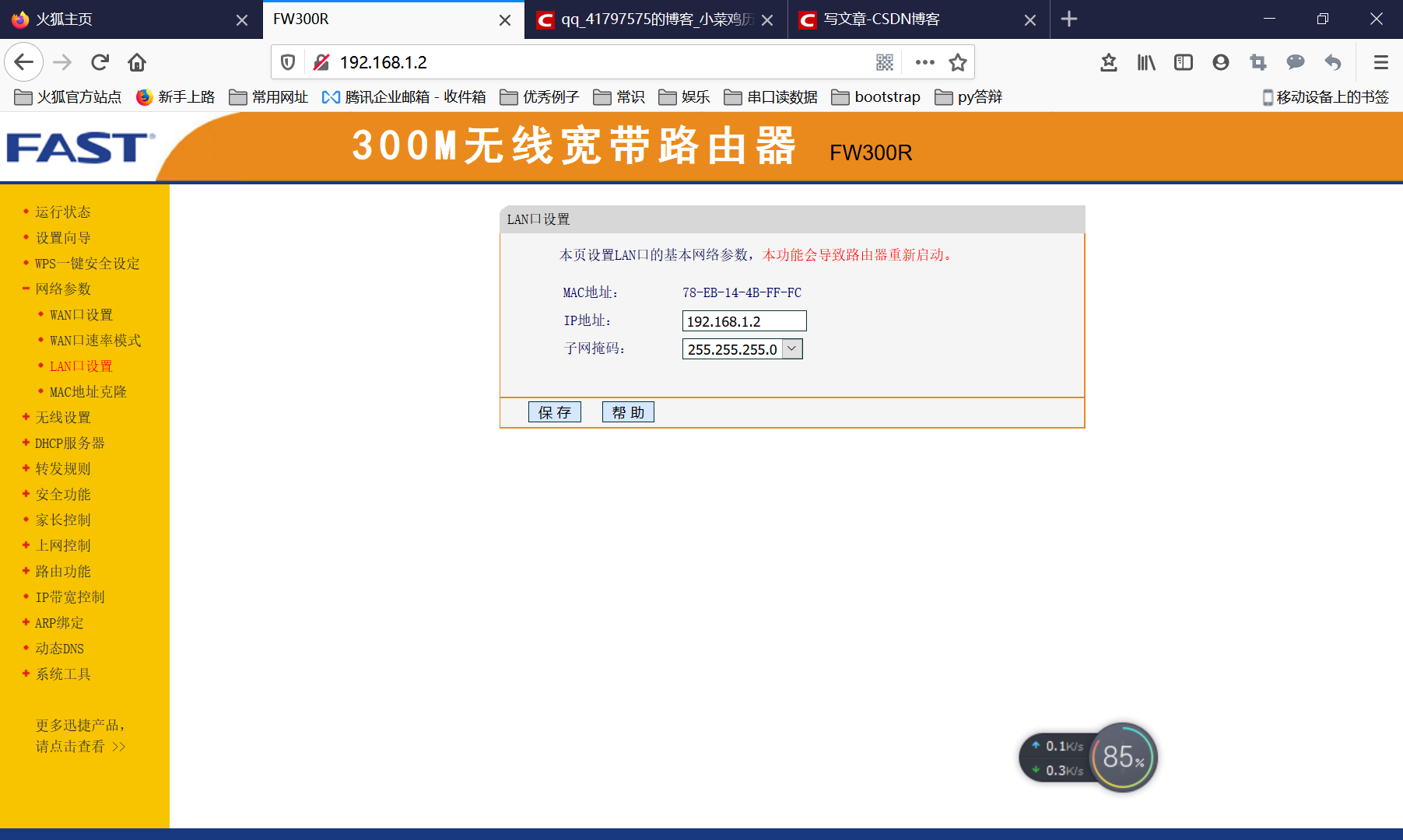Click the screenshot tool icon
The width and height of the screenshot is (1403, 840).
(1257, 62)
